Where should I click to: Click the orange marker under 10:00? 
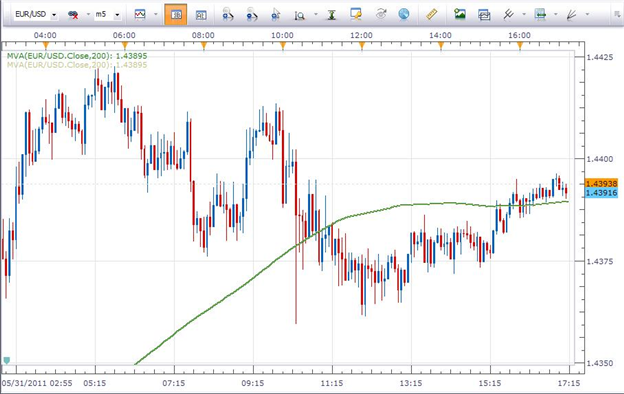[283, 45]
